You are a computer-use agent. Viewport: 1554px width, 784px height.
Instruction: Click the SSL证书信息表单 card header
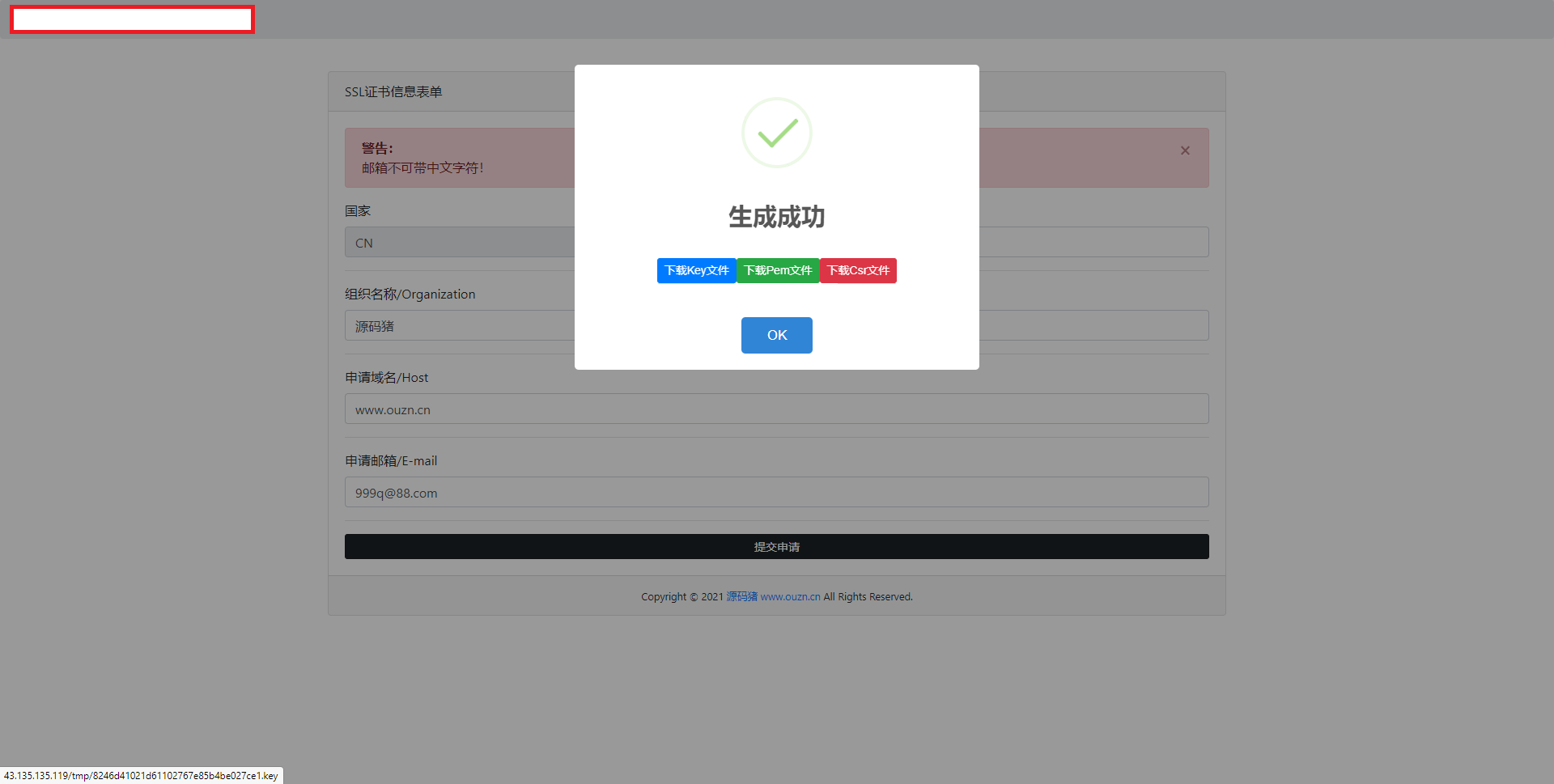click(393, 91)
